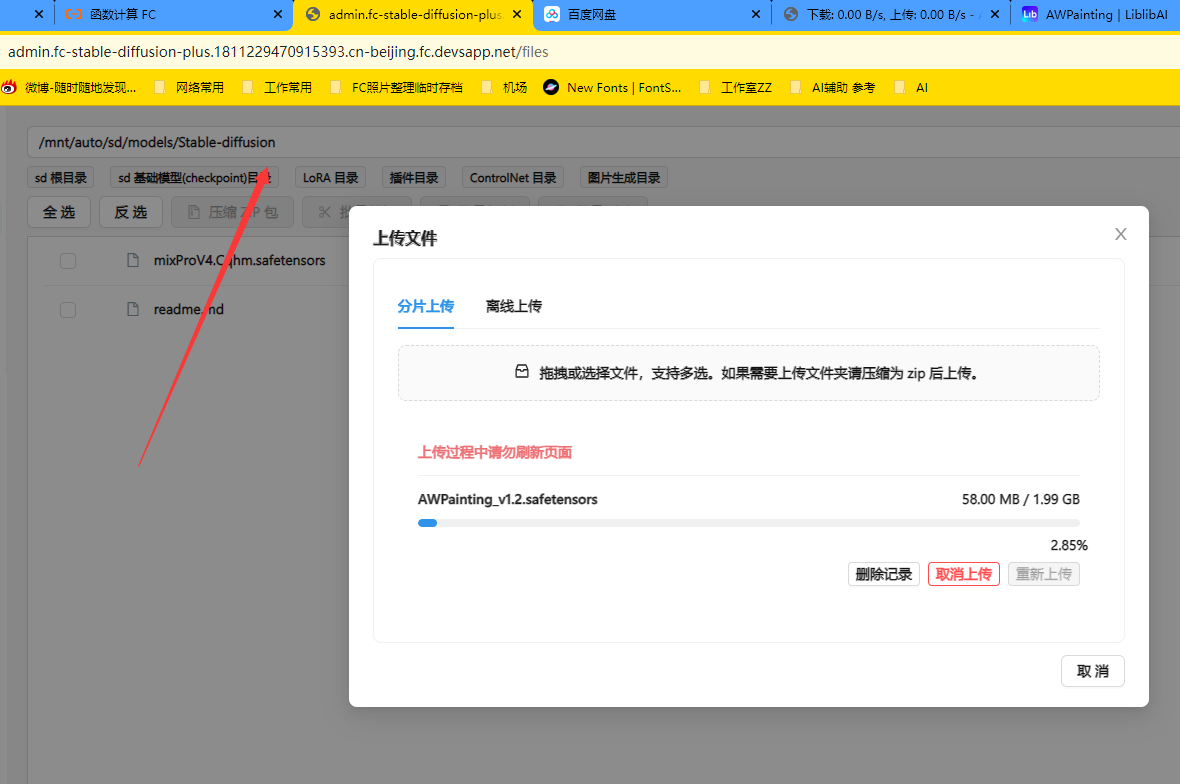Cancel upload with the red 取消上传 button
Screen dimensions: 1180x784
(963, 574)
